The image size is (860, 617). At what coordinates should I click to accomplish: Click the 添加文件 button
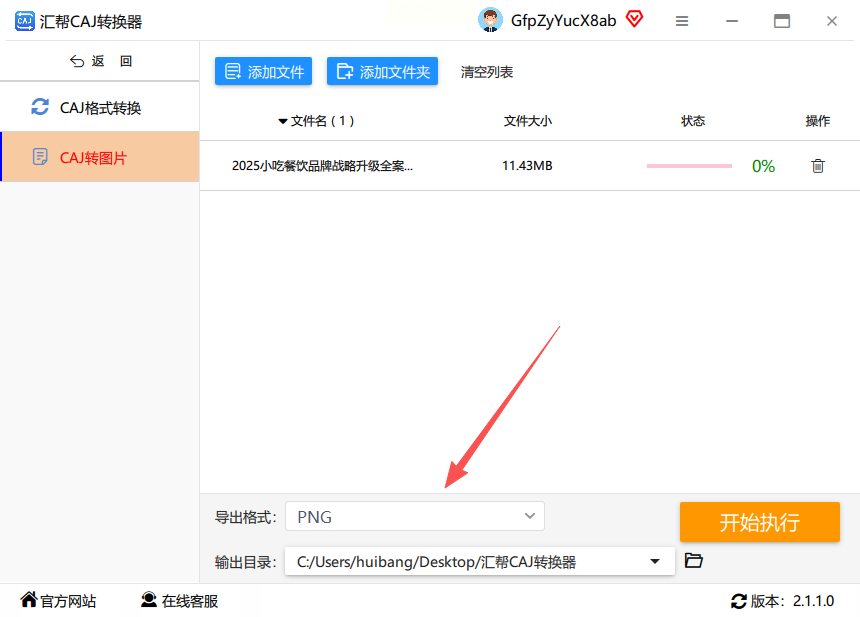[x=263, y=71]
